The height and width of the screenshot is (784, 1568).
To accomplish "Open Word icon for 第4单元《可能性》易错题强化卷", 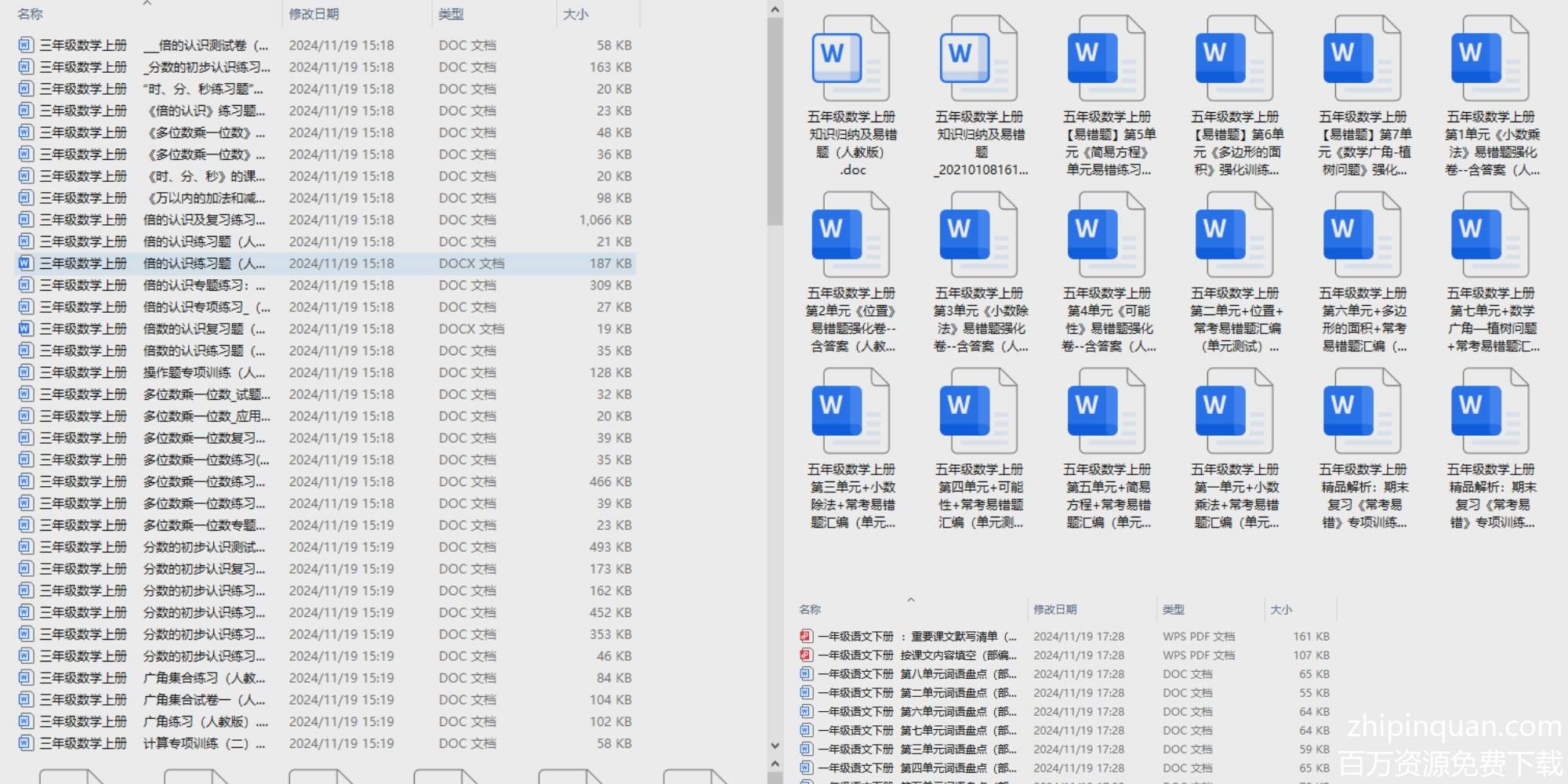I will point(1106,235).
